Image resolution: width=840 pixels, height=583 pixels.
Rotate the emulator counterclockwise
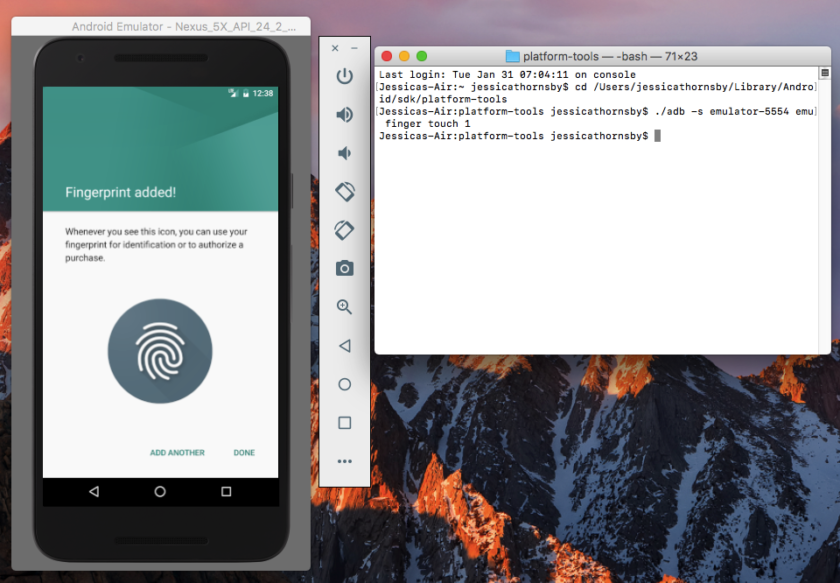(x=344, y=191)
